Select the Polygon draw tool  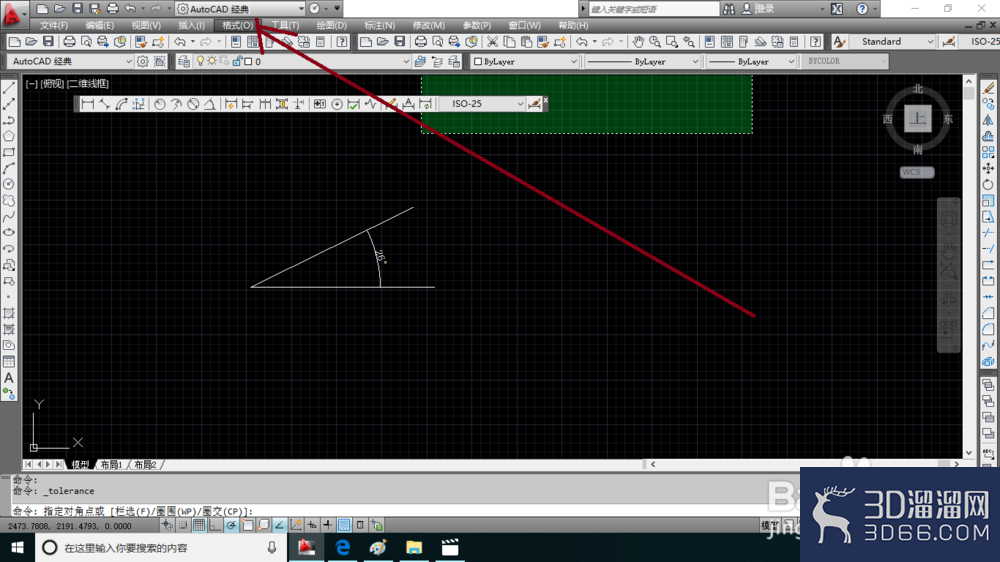tap(9, 136)
